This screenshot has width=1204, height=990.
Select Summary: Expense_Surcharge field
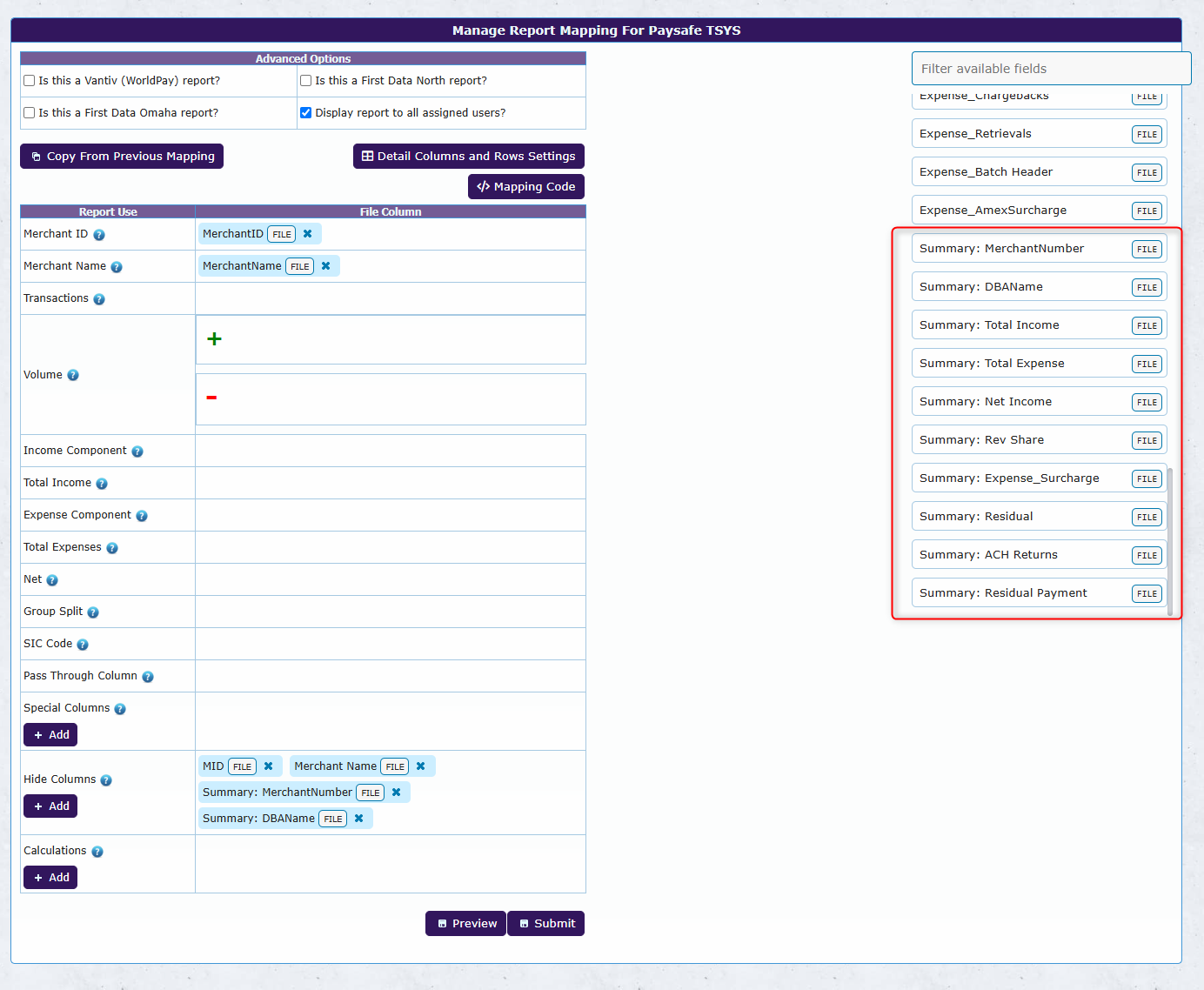[x=1040, y=478]
